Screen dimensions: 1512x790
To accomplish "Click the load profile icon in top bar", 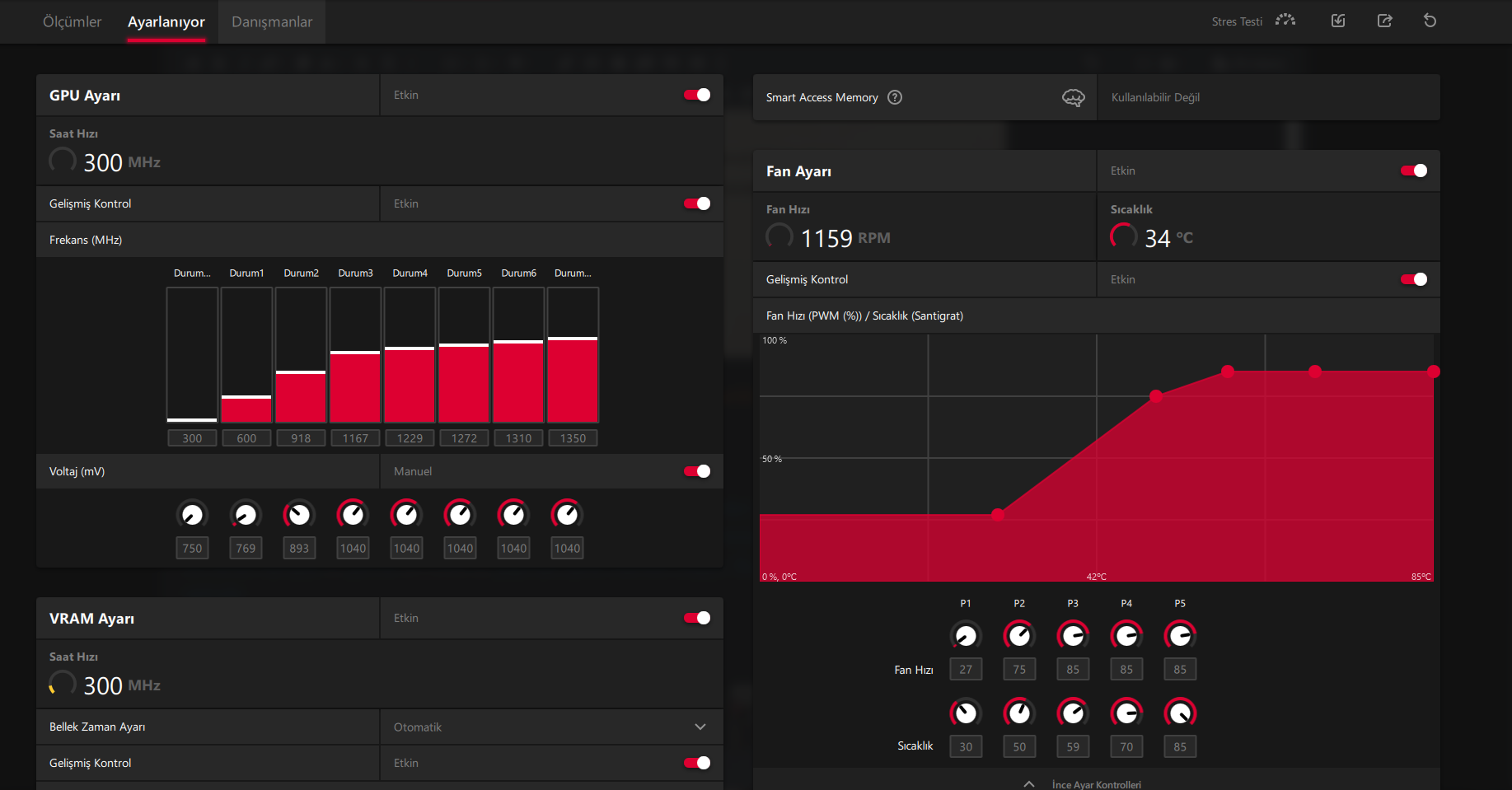I will [x=1338, y=21].
